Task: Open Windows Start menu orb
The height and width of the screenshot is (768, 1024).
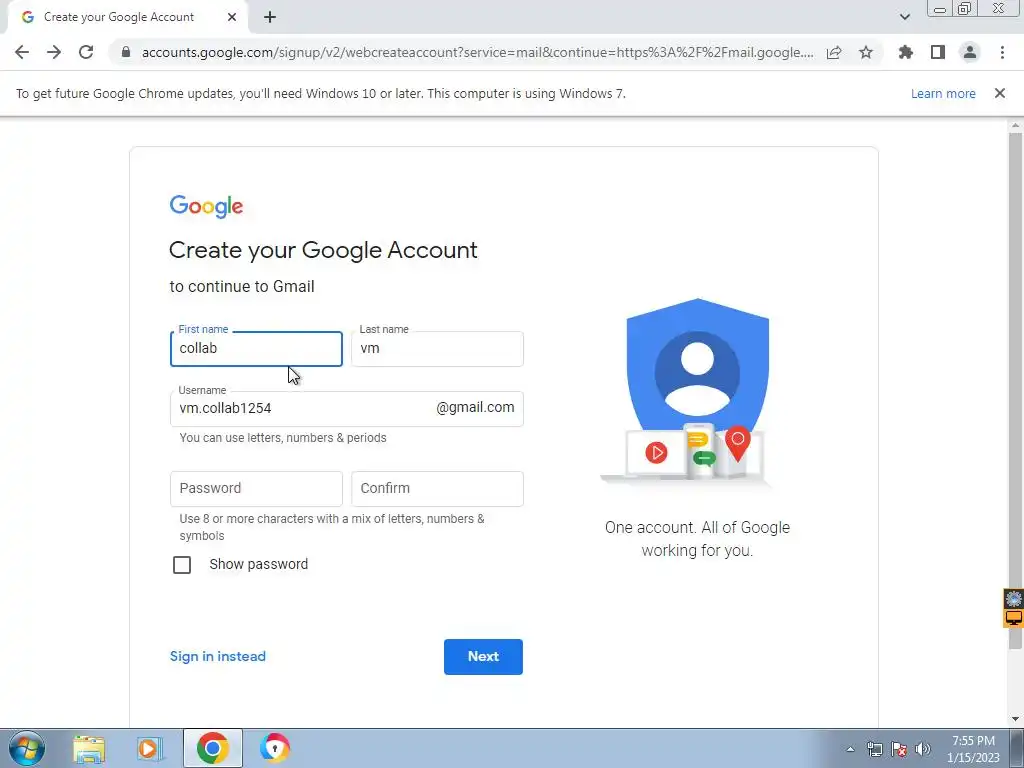Action: pos(27,748)
